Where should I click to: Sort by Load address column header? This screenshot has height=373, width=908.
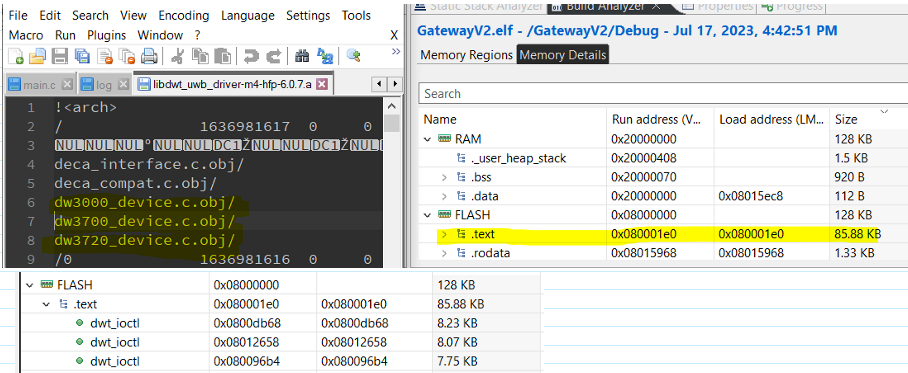click(772, 119)
